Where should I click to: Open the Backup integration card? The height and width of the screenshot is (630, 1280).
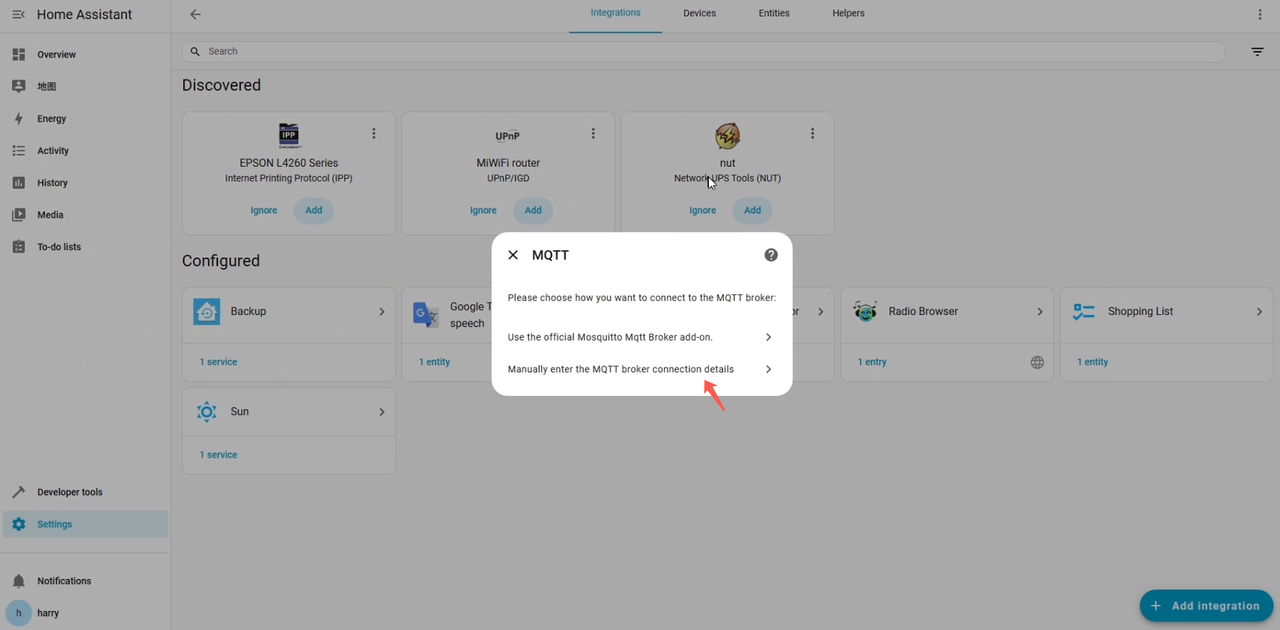coord(289,312)
